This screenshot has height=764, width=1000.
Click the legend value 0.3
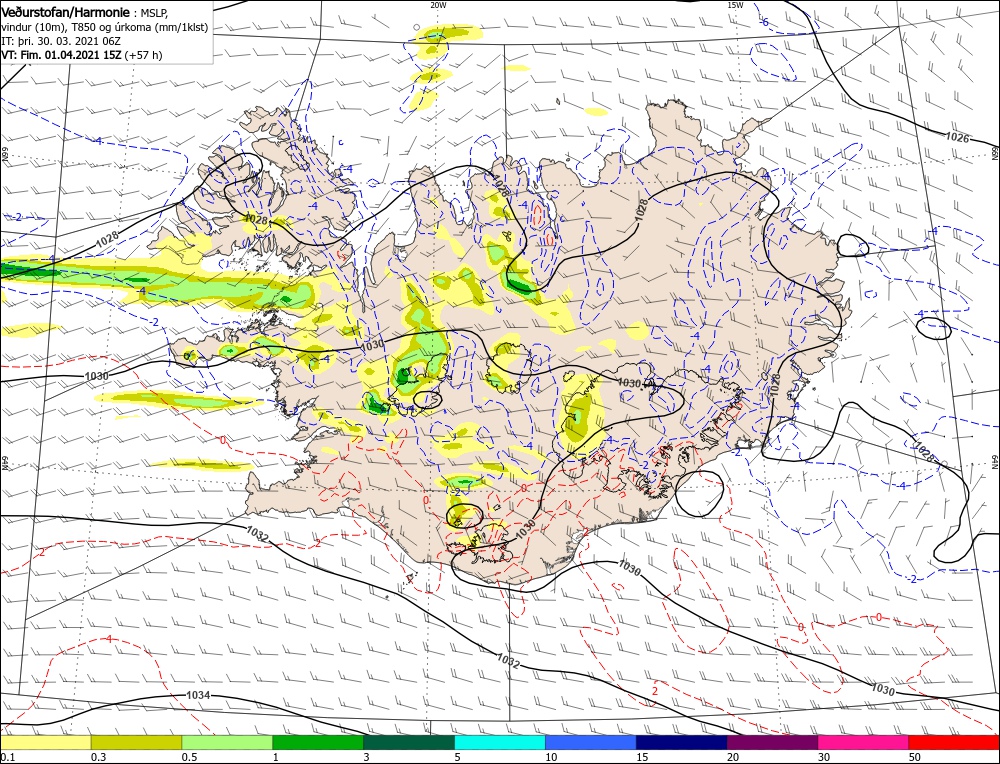(x=98, y=757)
